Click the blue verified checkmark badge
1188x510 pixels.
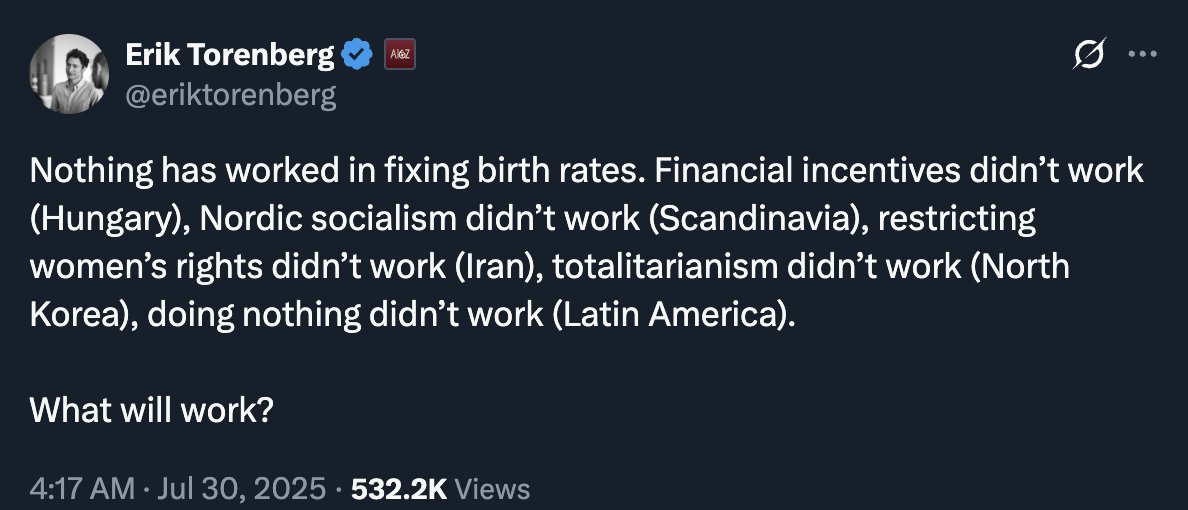point(358,55)
